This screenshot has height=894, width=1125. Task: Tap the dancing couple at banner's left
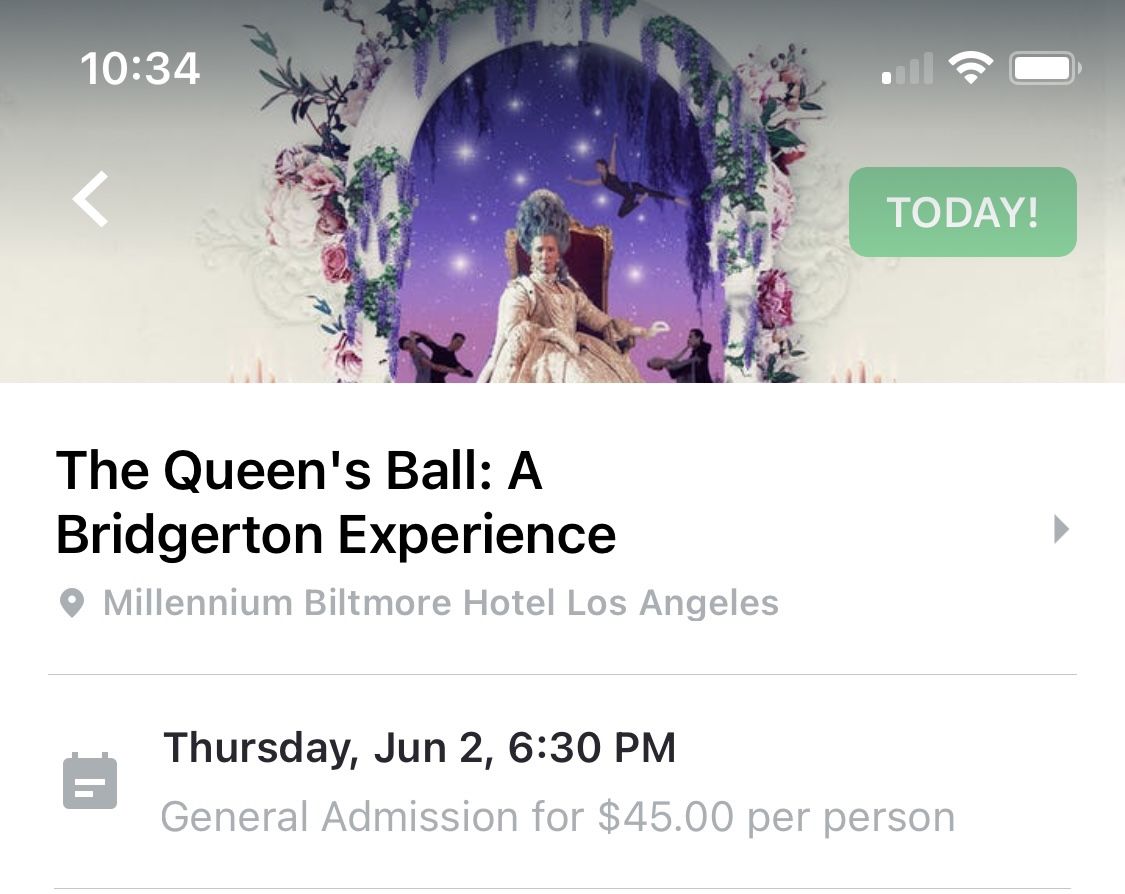click(435, 355)
